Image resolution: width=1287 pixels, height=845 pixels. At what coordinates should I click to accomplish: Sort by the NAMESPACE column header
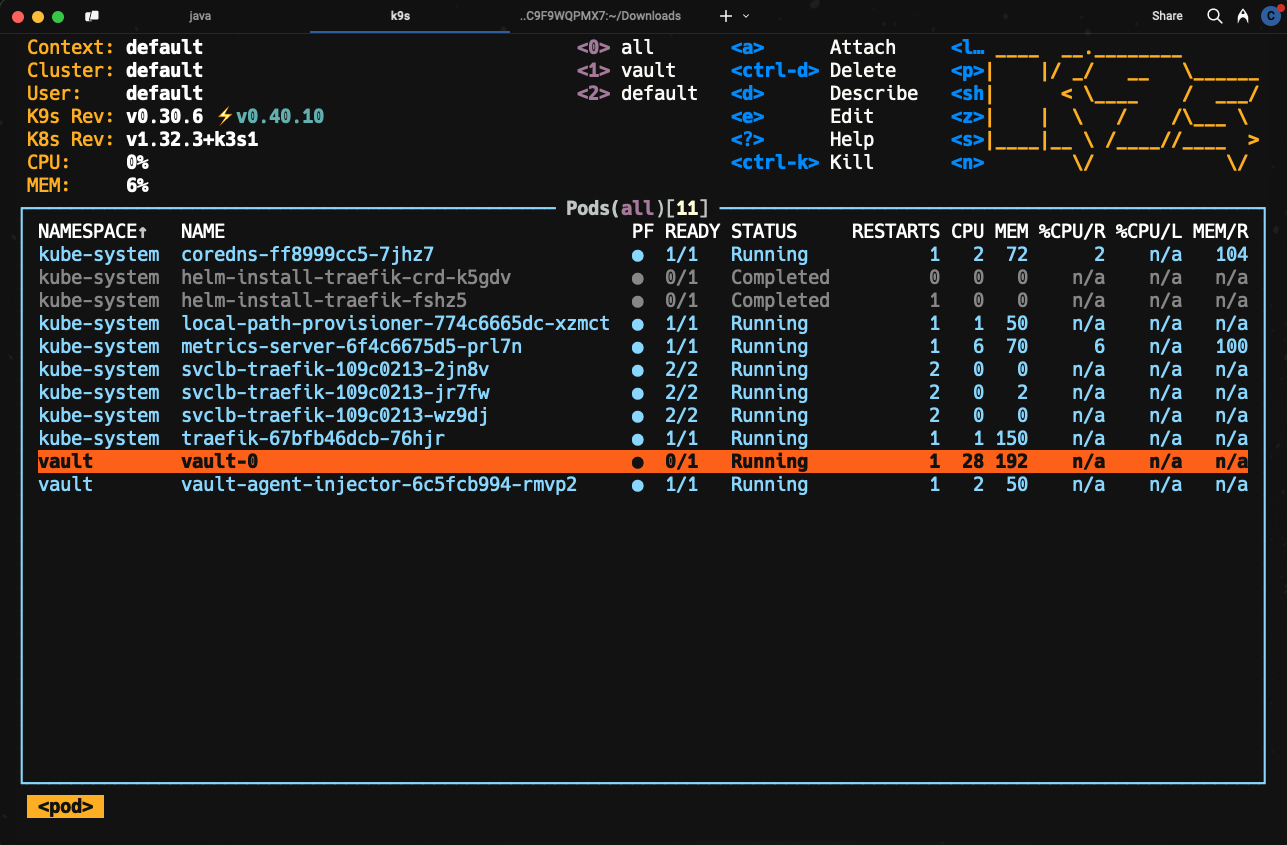[93, 231]
